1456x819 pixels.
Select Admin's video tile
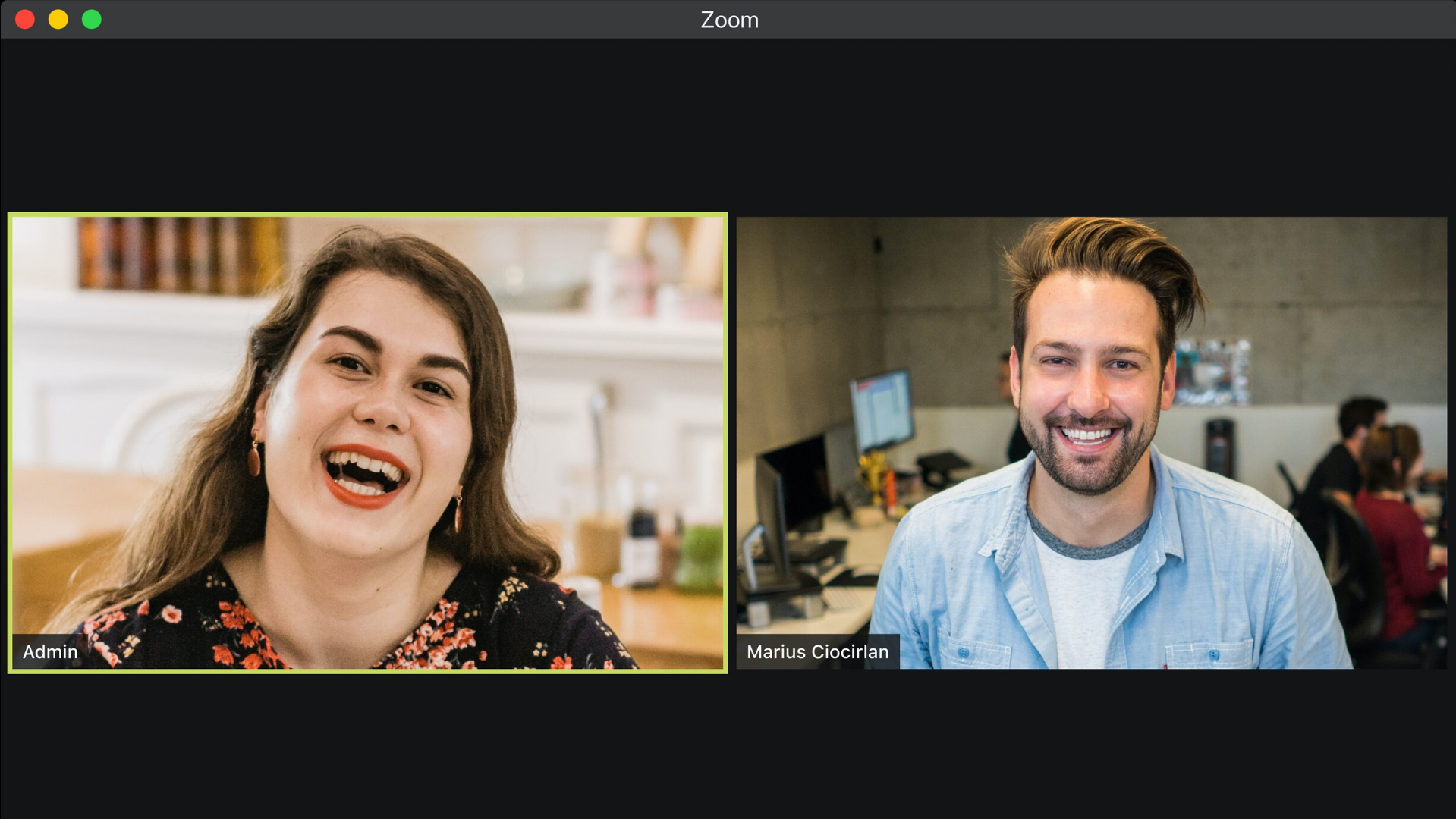(x=368, y=443)
